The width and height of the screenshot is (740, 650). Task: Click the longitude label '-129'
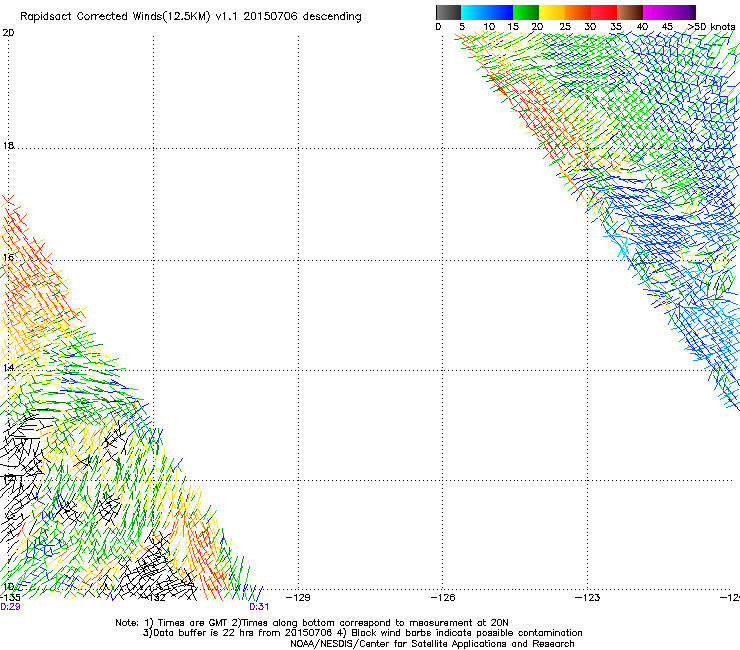click(298, 598)
